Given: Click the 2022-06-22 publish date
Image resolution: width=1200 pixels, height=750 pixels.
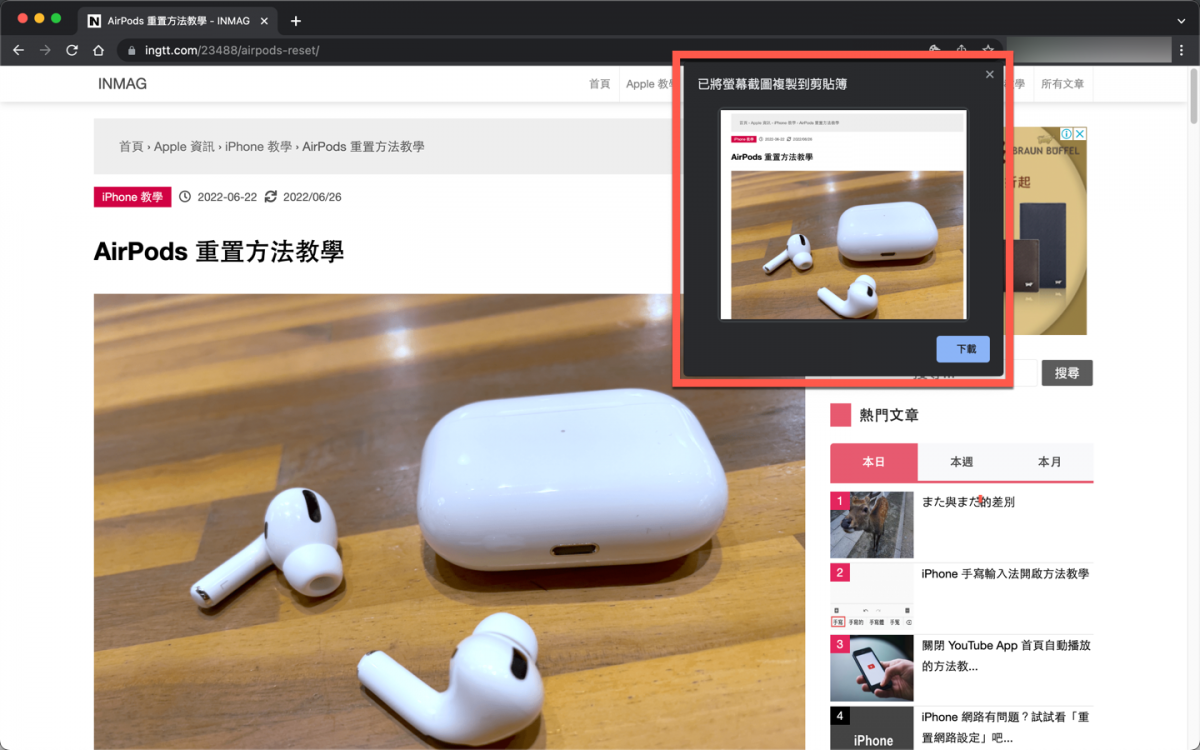Looking at the screenshot, I should point(227,197).
